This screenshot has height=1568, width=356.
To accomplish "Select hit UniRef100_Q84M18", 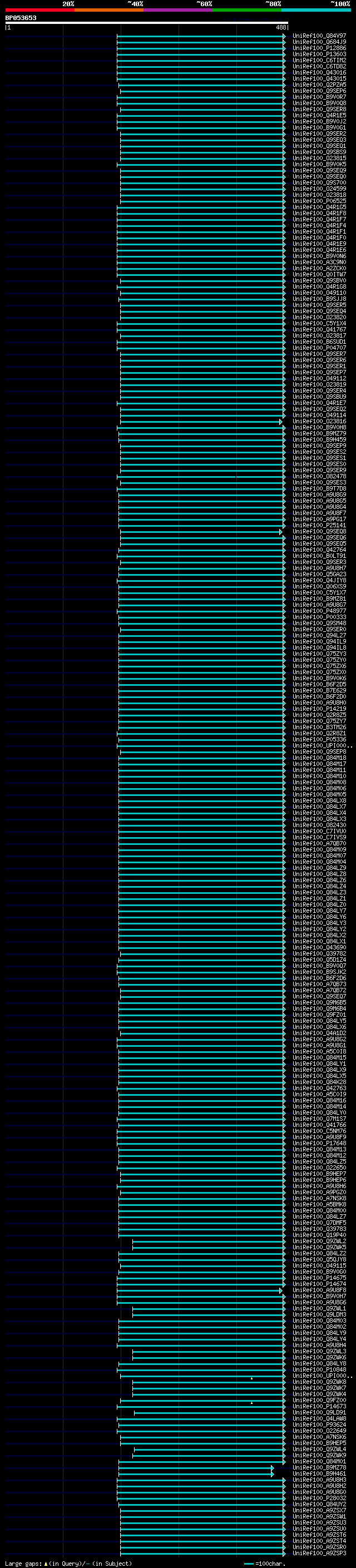I will 319,758.
